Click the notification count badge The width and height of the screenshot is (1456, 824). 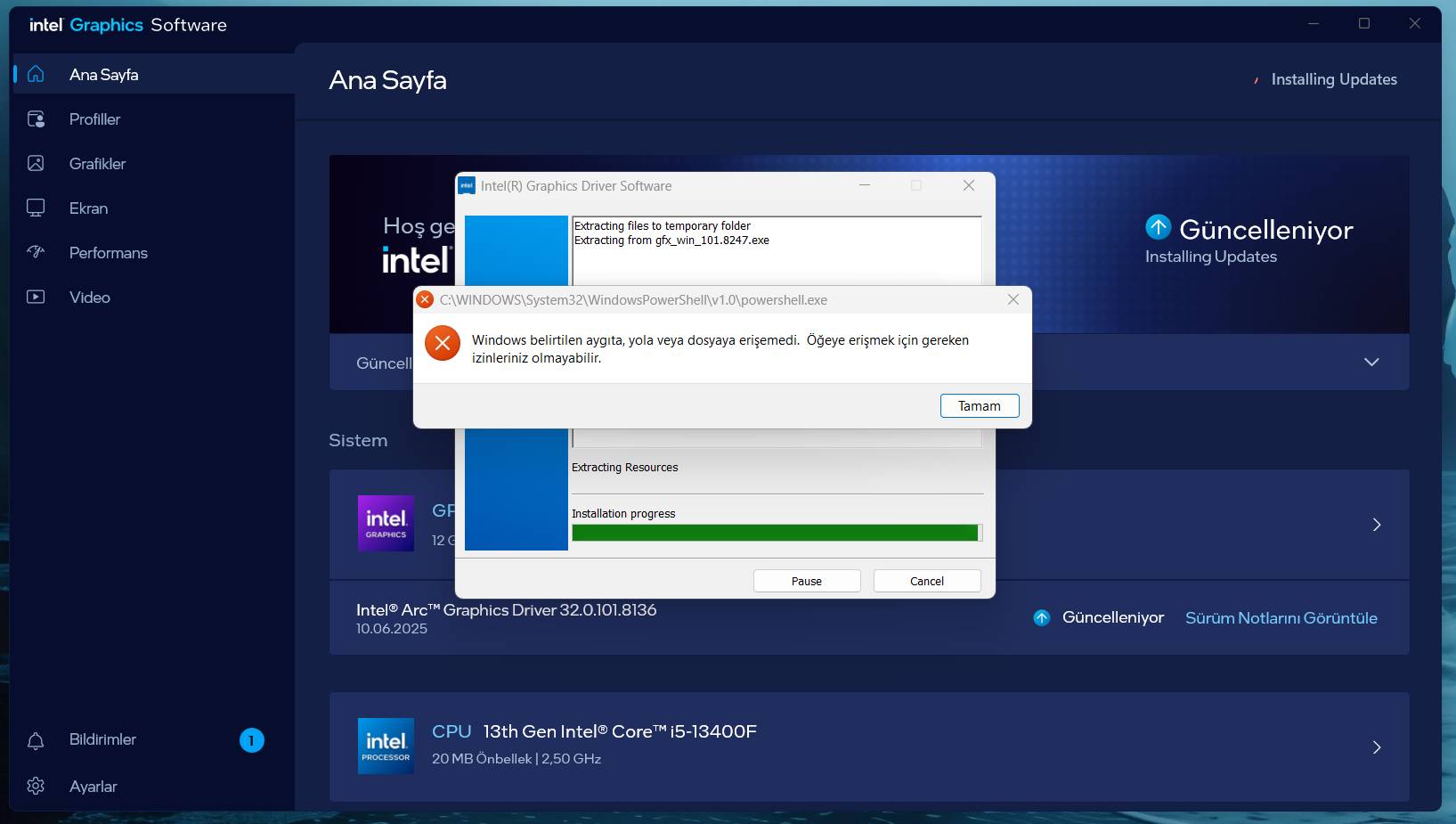pyautogui.click(x=252, y=740)
